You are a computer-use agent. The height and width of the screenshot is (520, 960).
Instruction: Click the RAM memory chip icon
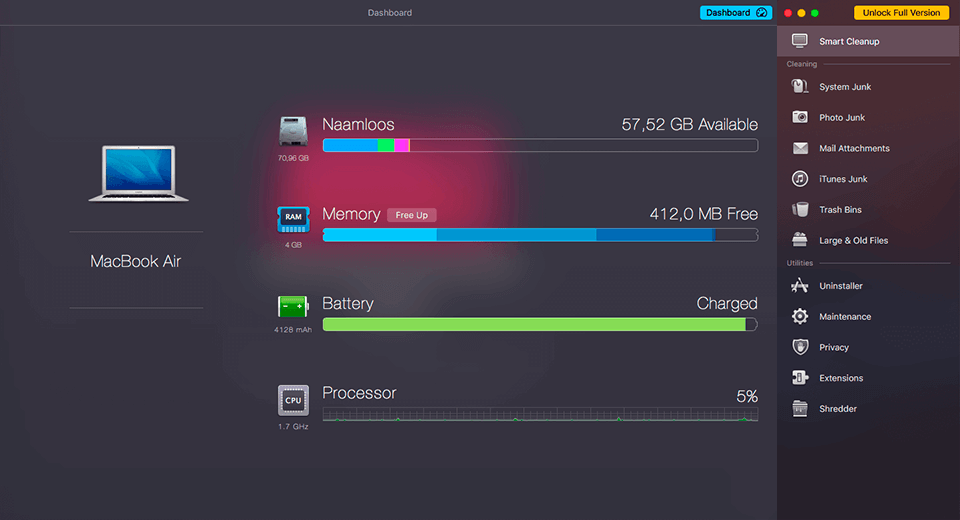tap(293, 220)
